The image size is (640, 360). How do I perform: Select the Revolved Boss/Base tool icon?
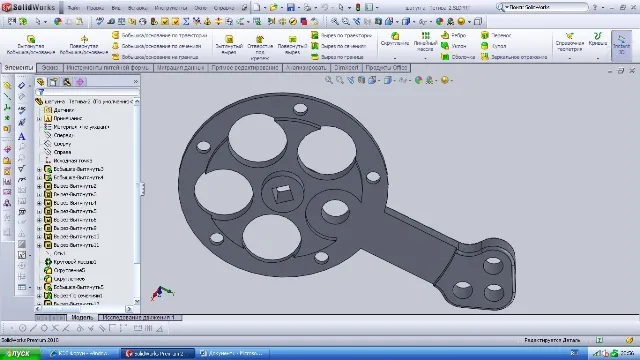84,39
